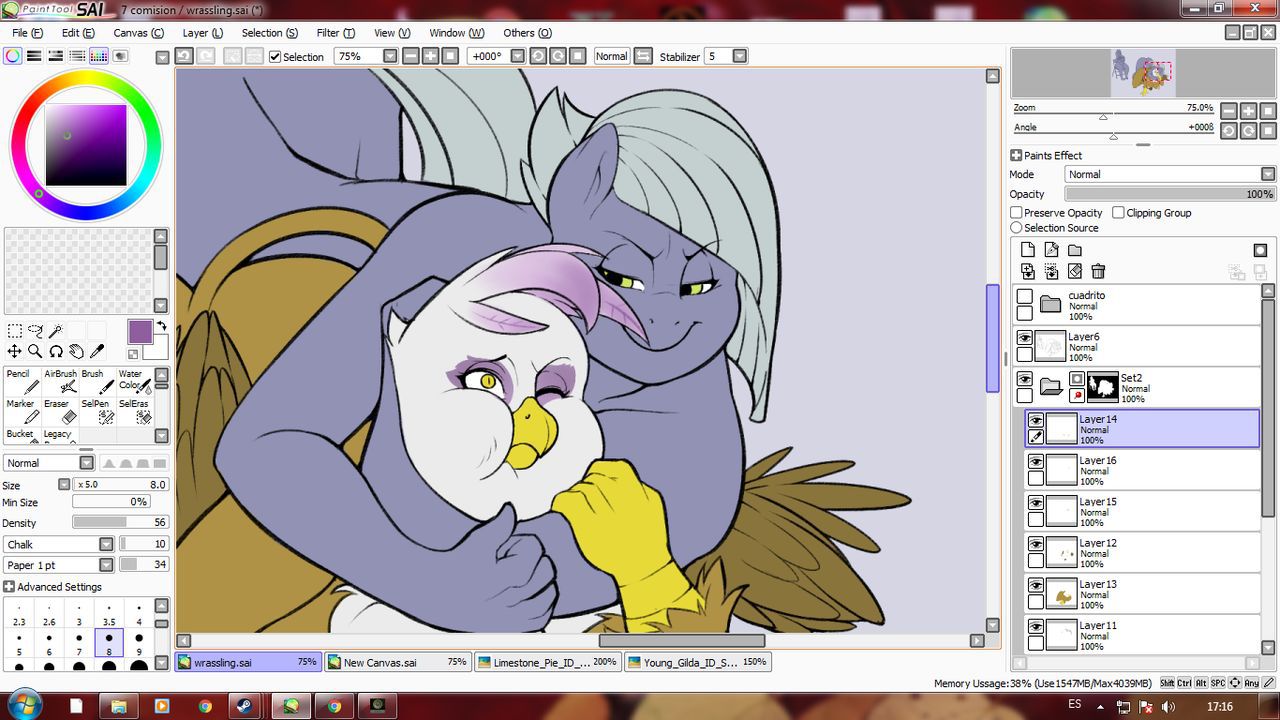Create a new Layer Set folder
The height and width of the screenshot is (720, 1280).
1075,250
